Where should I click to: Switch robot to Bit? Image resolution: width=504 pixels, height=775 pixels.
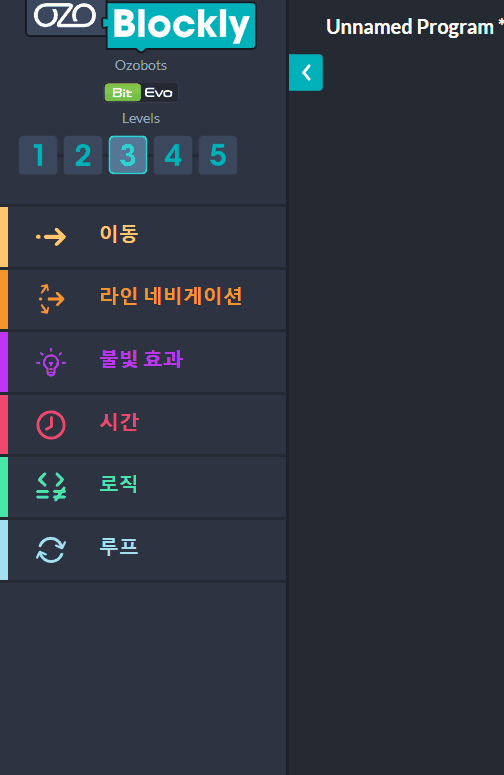pyautogui.click(x=123, y=92)
